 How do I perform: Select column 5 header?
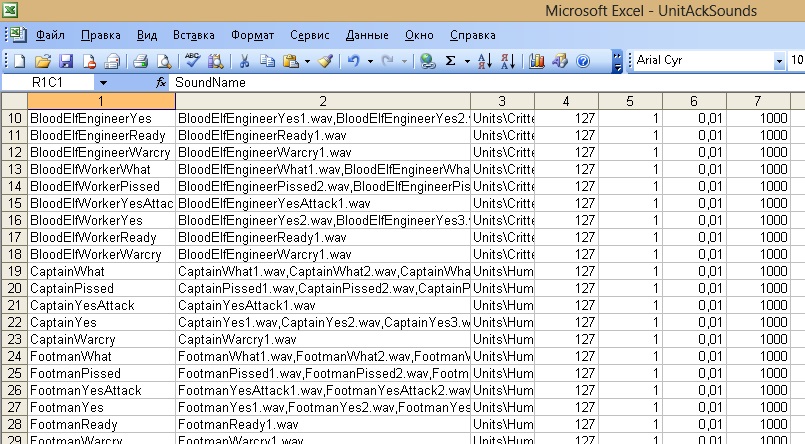[x=630, y=101]
